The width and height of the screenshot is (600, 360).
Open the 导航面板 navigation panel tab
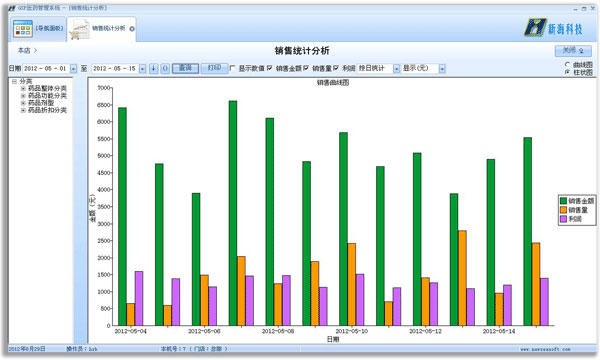coord(38,29)
